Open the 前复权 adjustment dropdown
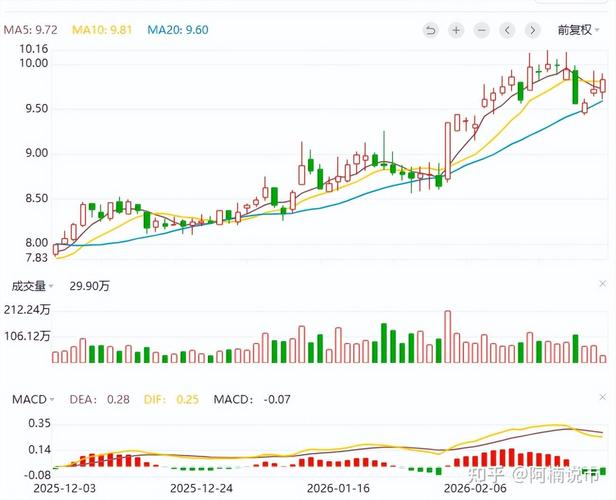 click(579, 30)
